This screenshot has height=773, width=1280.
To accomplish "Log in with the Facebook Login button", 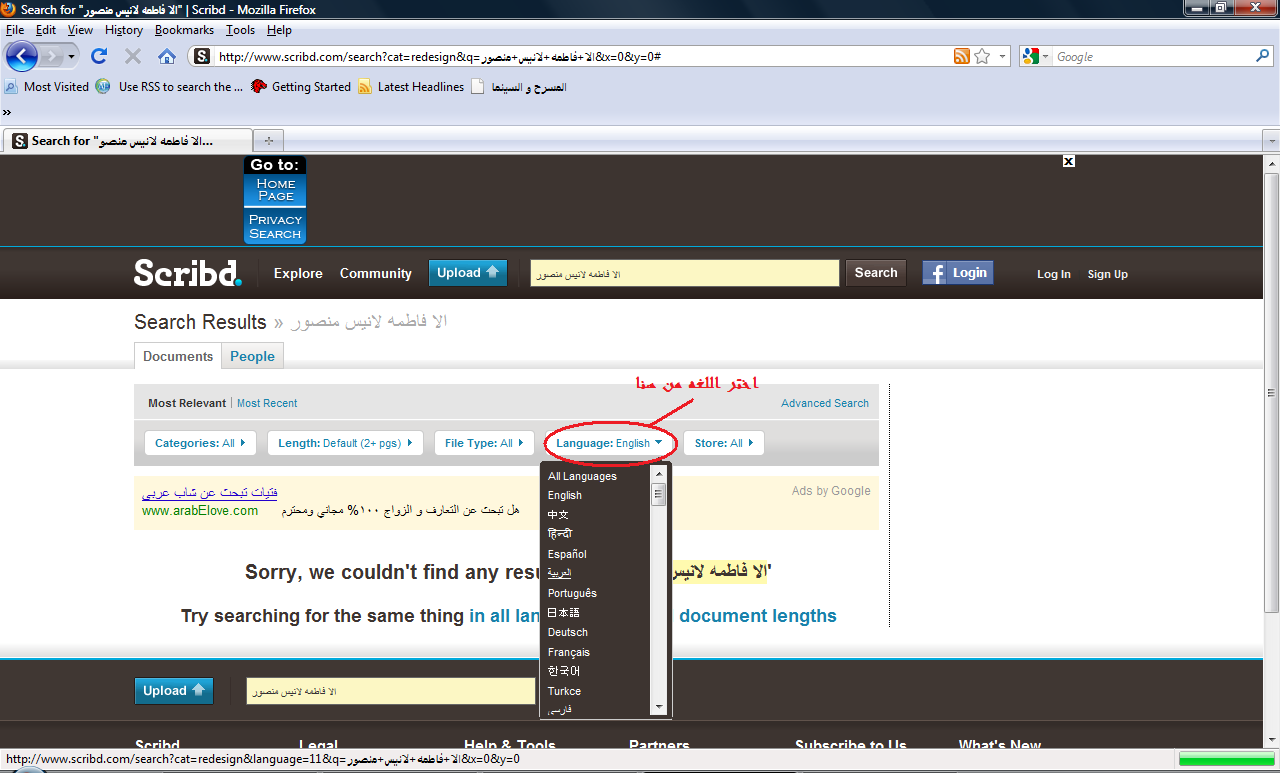I will click(958, 273).
